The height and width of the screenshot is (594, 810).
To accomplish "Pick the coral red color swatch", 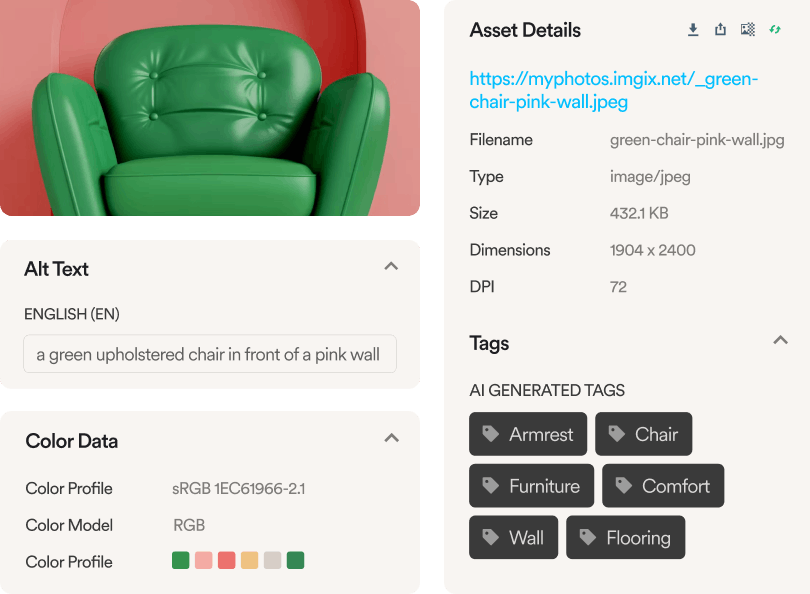I will [x=227, y=561].
